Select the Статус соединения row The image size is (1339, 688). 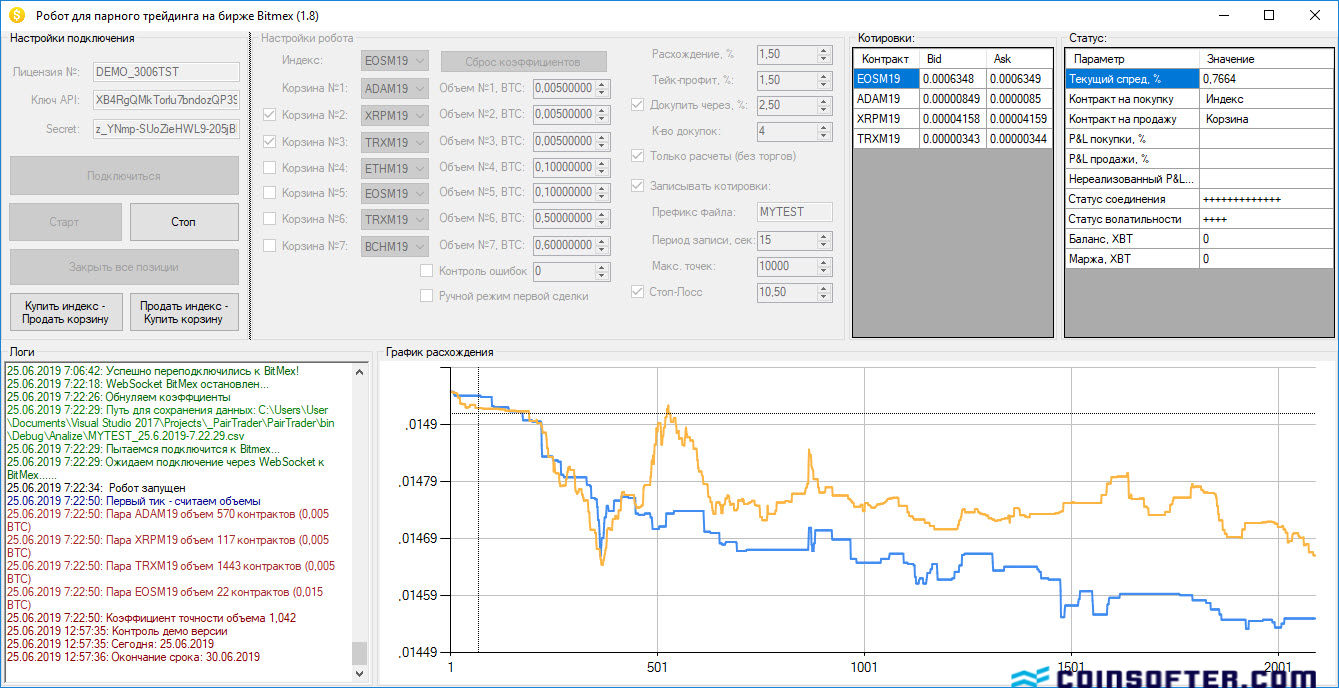(x=1199, y=199)
